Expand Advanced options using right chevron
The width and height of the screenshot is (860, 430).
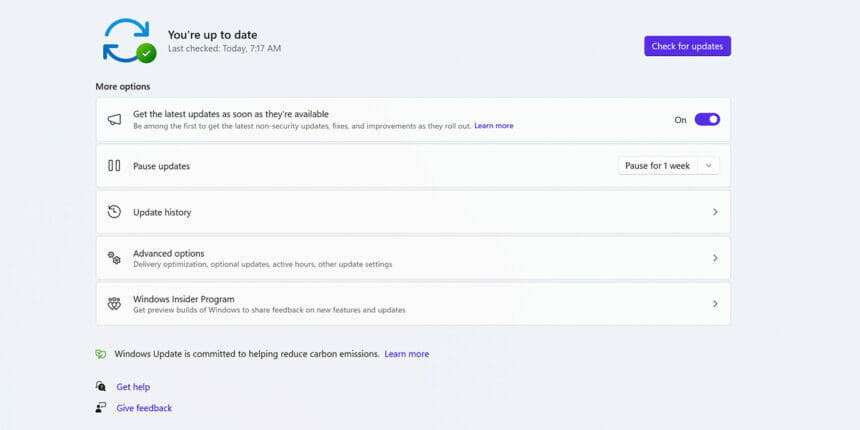point(715,258)
